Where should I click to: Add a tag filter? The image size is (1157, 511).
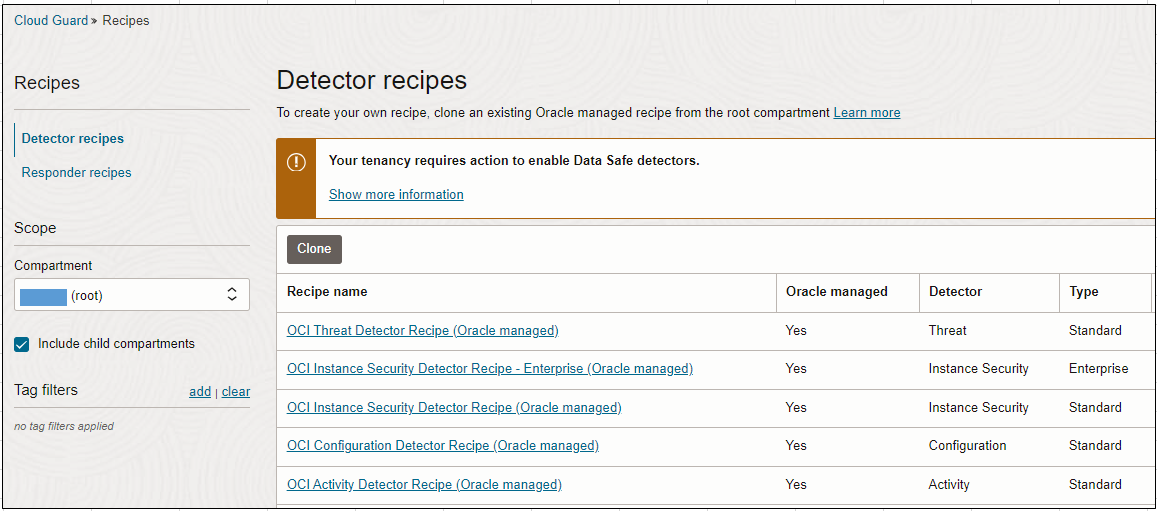(x=200, y=392)
